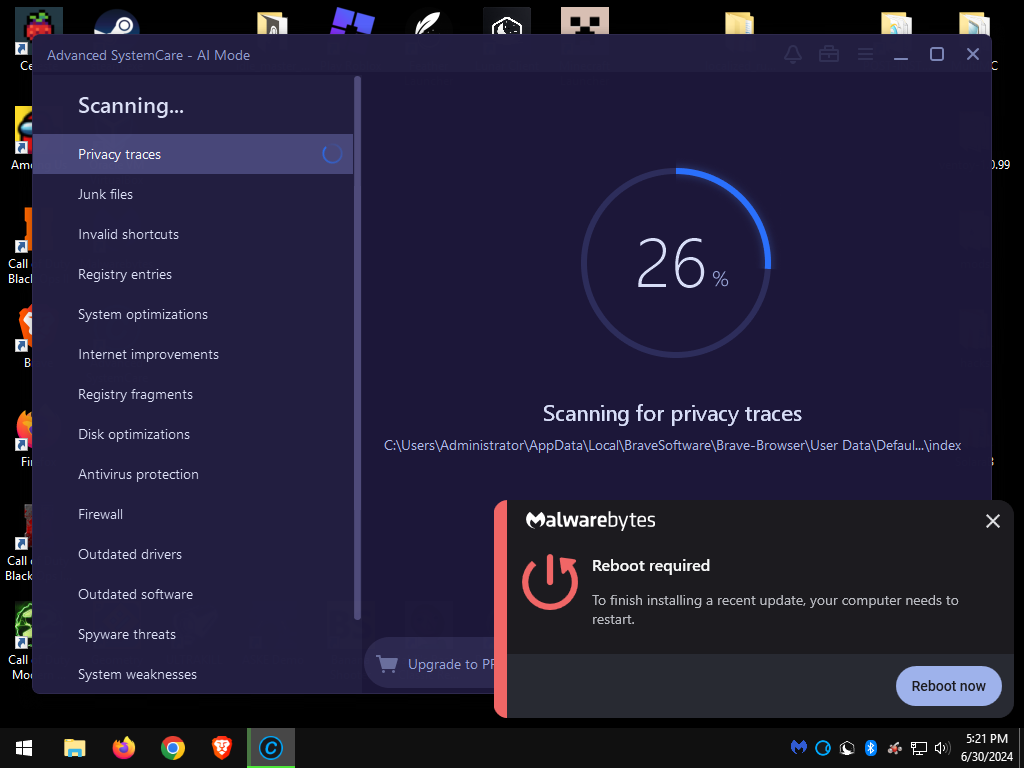Click the 26% circular scan progress indicator
The image size is (1024, 768).
click(676, 263)
